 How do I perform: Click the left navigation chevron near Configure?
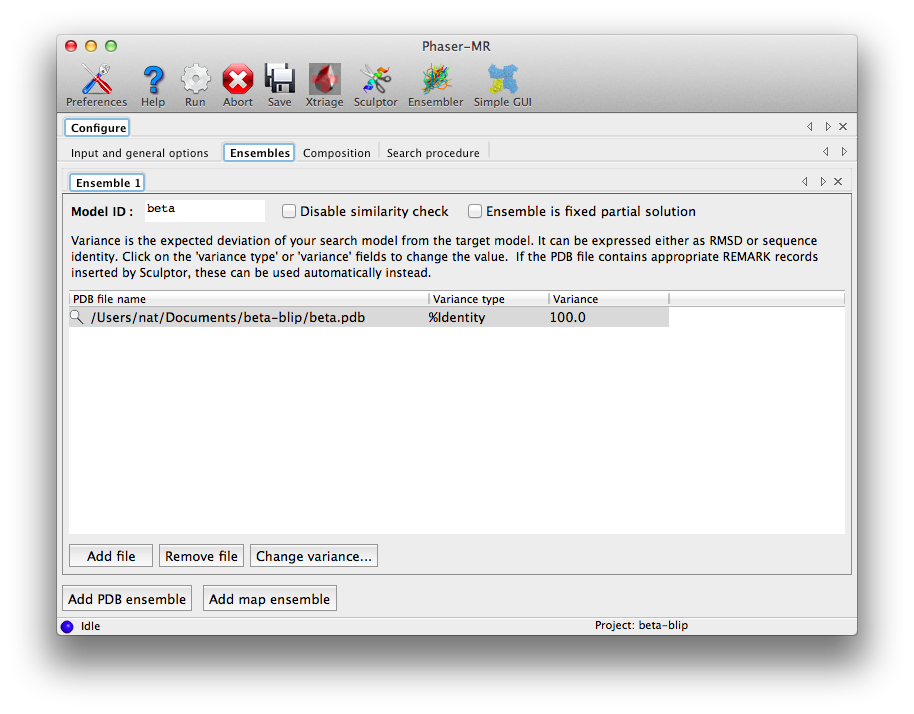point(810,127)
